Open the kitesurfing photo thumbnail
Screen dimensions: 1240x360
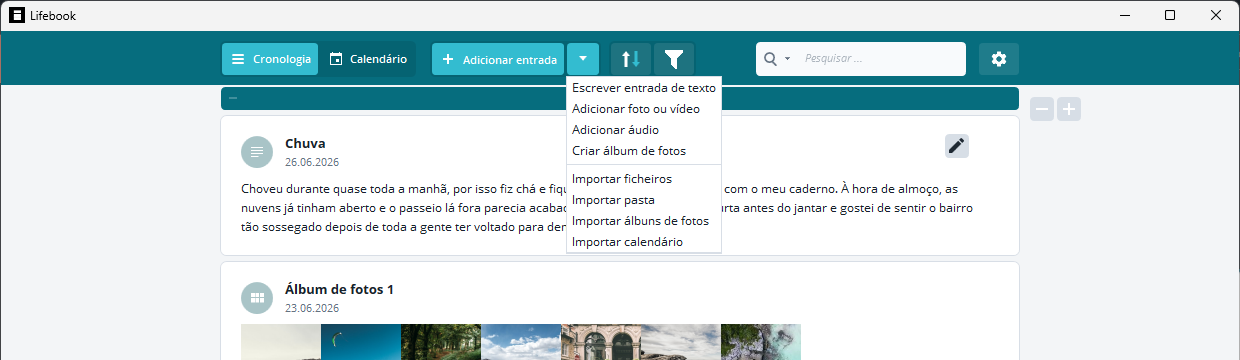tap(361, 342)
